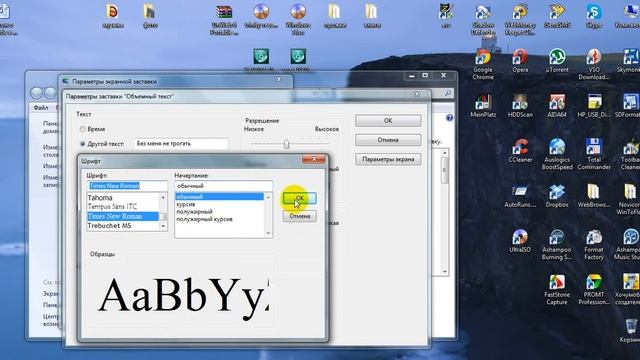Select the Skype desktop icon
The image size is (640, 360).
594,16
